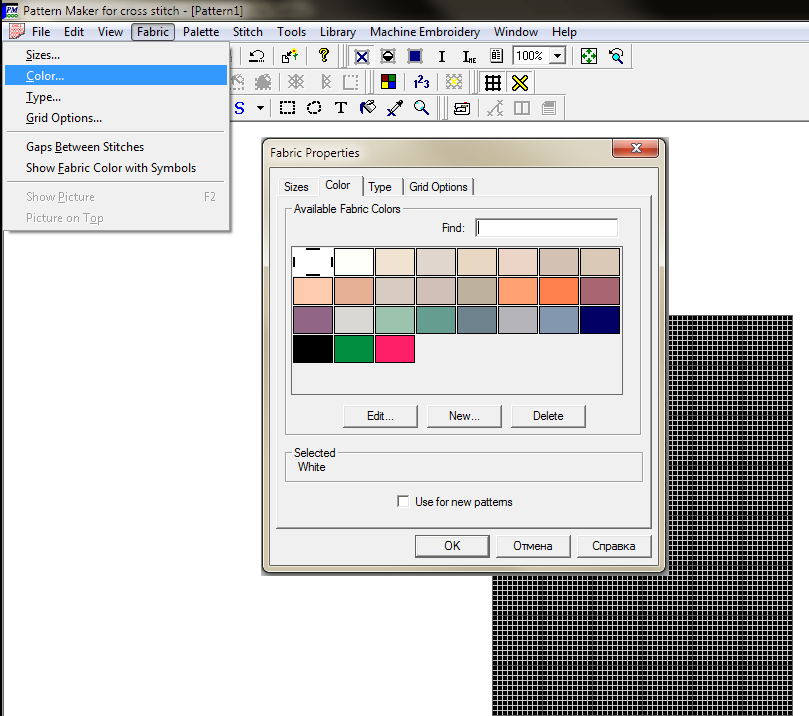The image size is (809, 716).
Task: Open the 100% zoom level dropdown
Action: coord(557,57)
